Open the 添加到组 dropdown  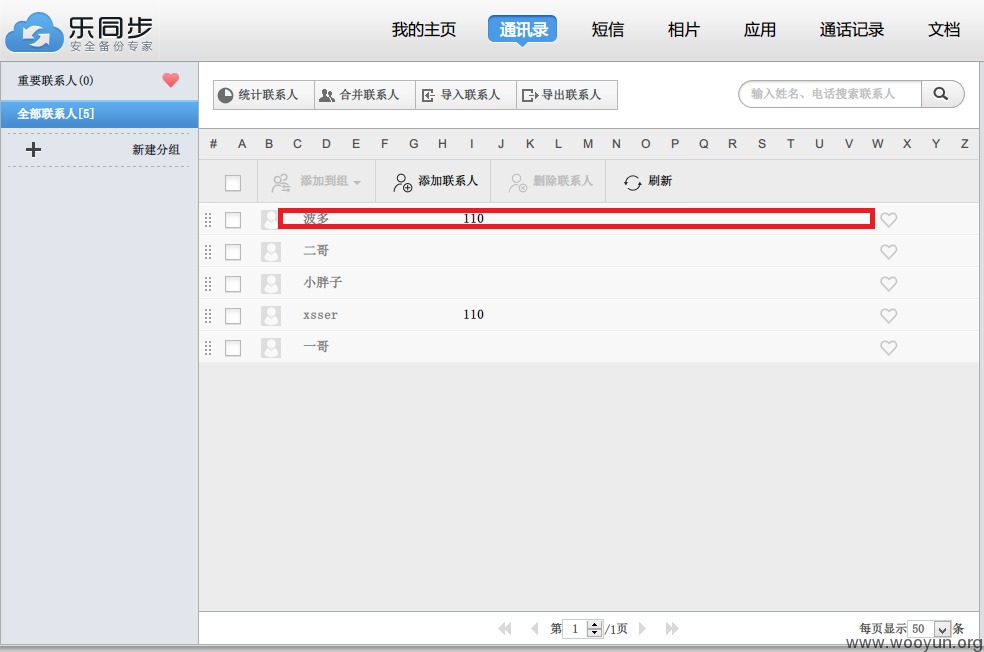pyautogui.click(x=316, y=181)
